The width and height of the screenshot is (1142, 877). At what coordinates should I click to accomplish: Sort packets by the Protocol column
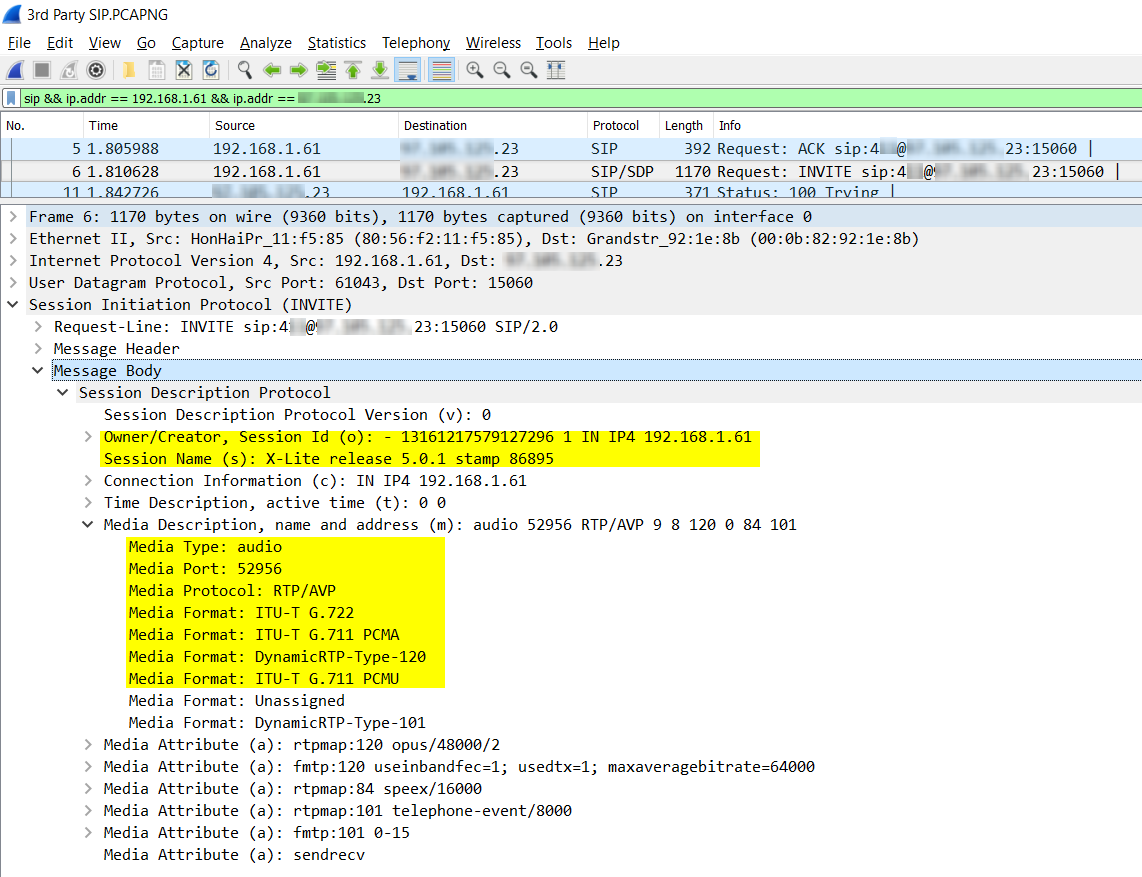pos(623,125)
